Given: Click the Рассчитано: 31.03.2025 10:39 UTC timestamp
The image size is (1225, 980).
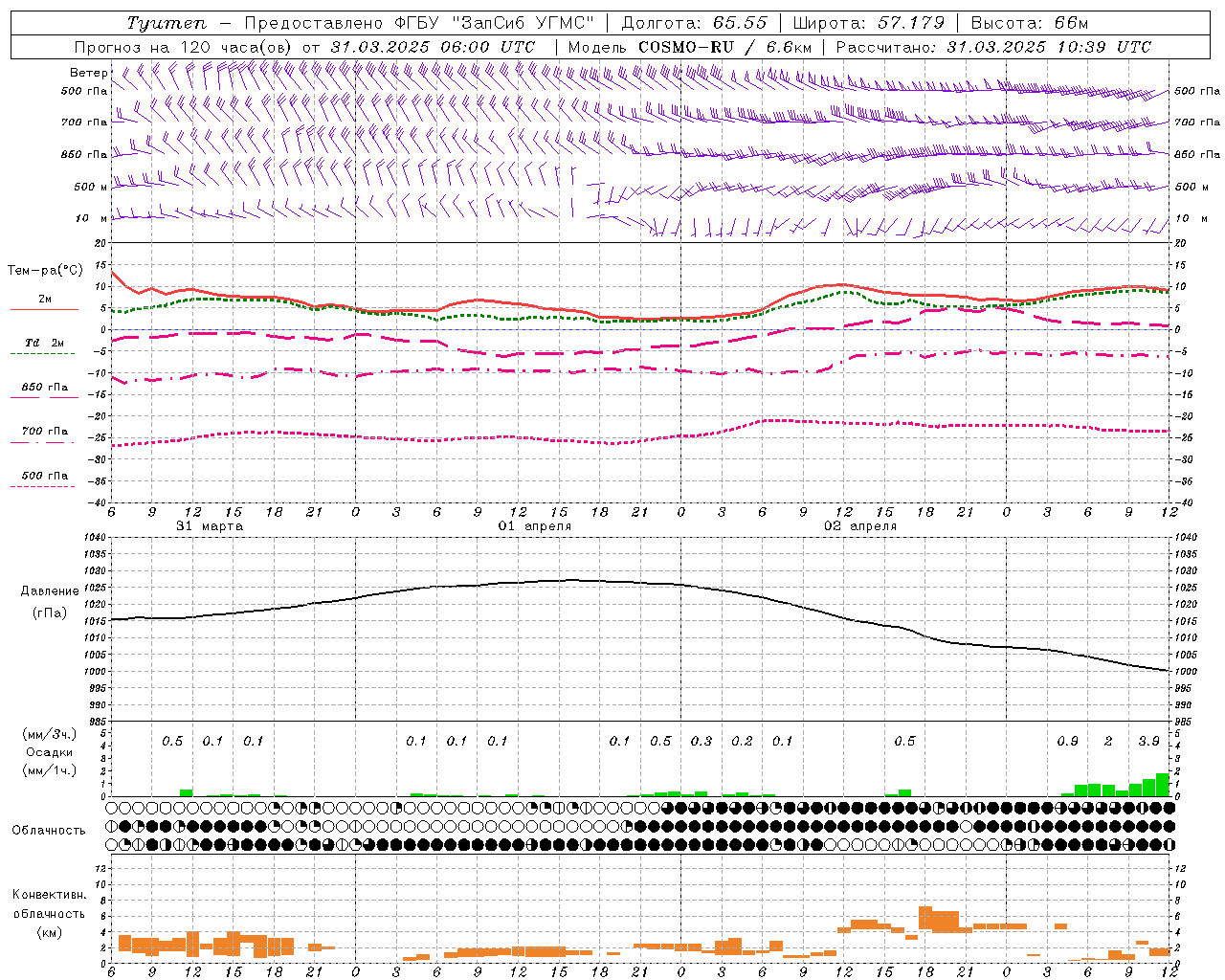Looking at the screenshot, I should (993, 47).
